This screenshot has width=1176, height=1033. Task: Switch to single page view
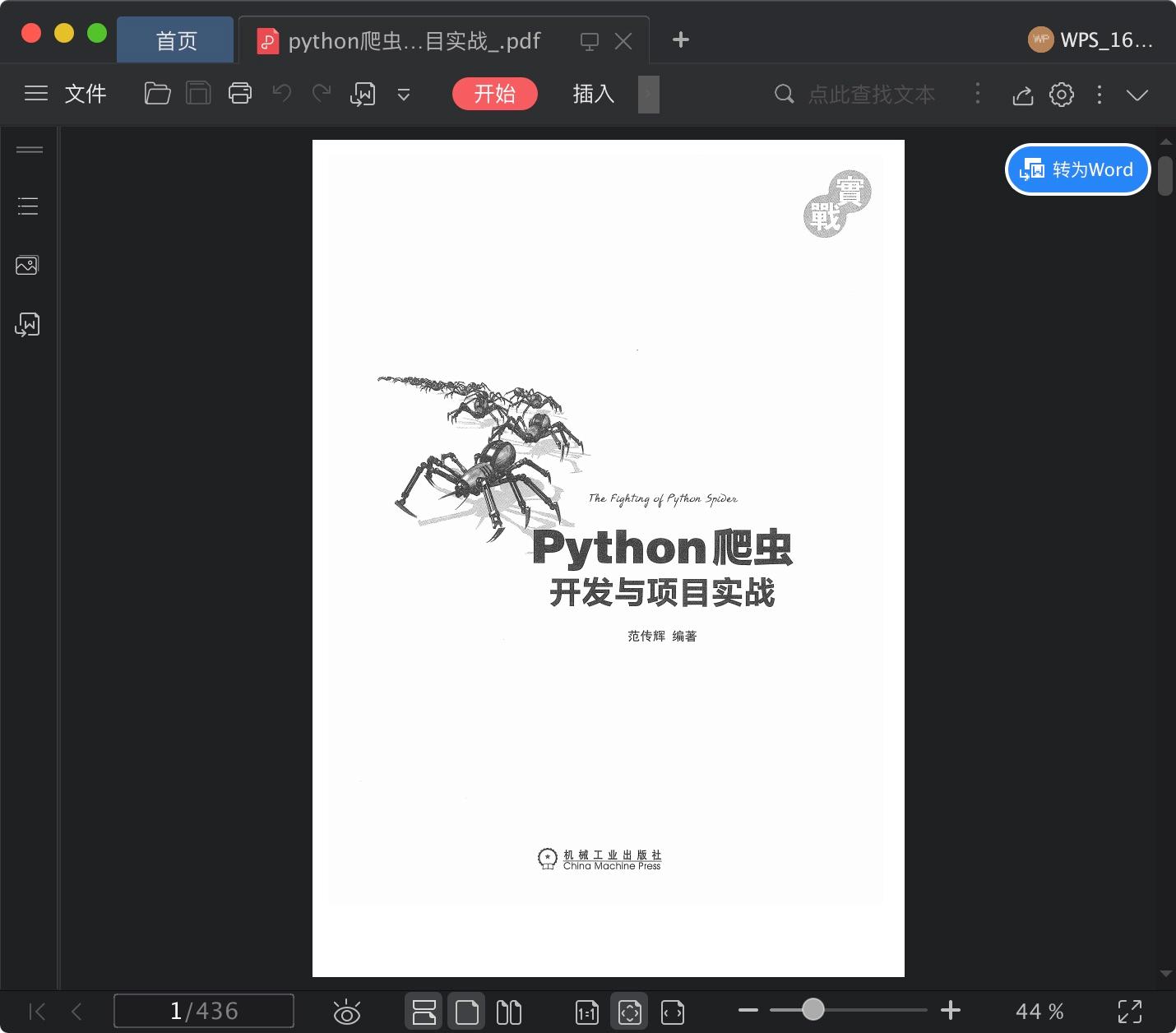(x=466, y=1012)
